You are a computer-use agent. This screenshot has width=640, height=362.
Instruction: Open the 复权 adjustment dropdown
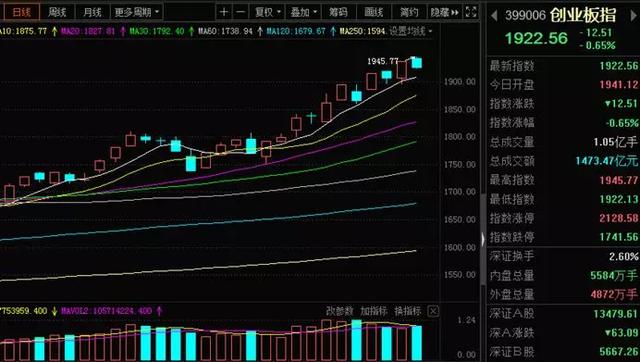point(268,12)
